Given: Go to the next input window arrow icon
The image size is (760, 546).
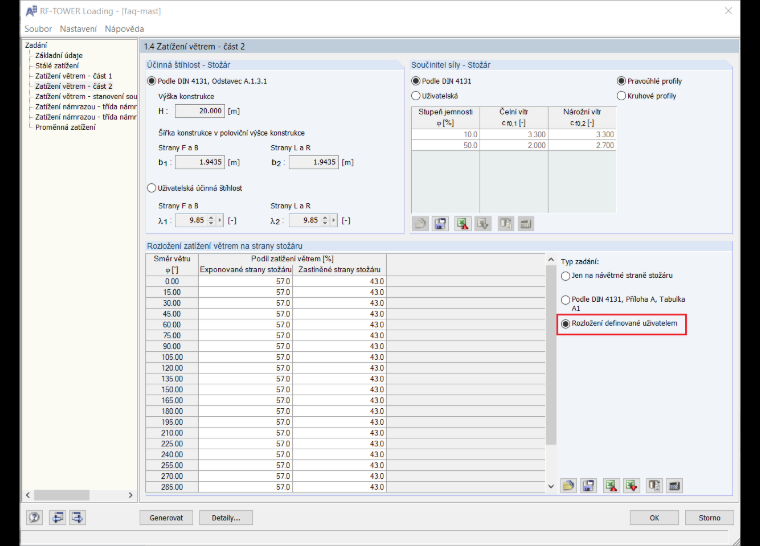Looking at the screenshot, I should [x=78, y=517].
